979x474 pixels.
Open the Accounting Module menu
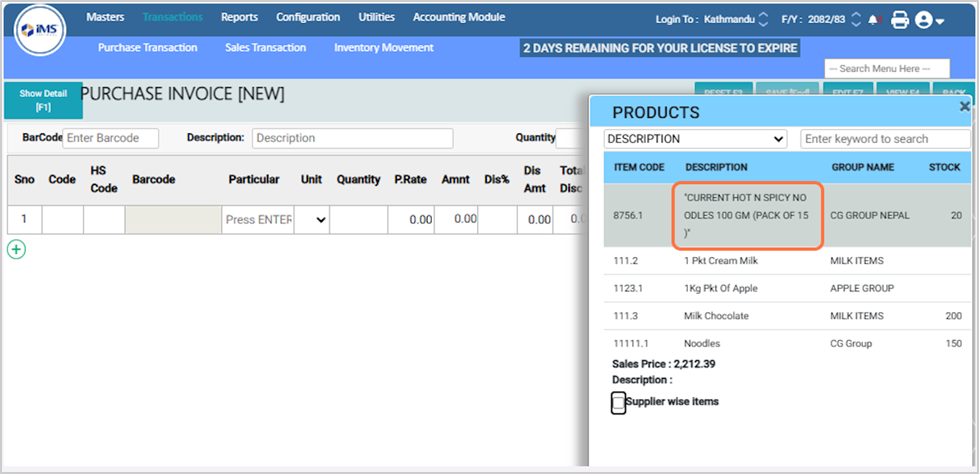click(x=458, y=17)
